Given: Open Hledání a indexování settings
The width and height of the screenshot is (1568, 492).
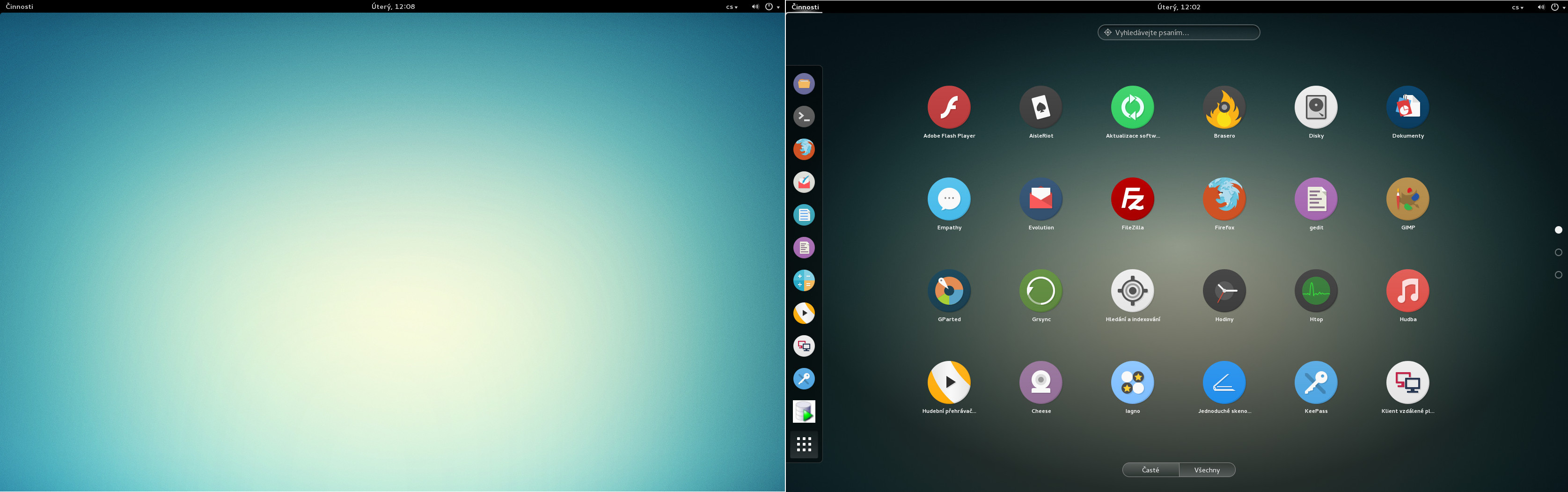Looking at the screenshot, I should point(1132,291).
